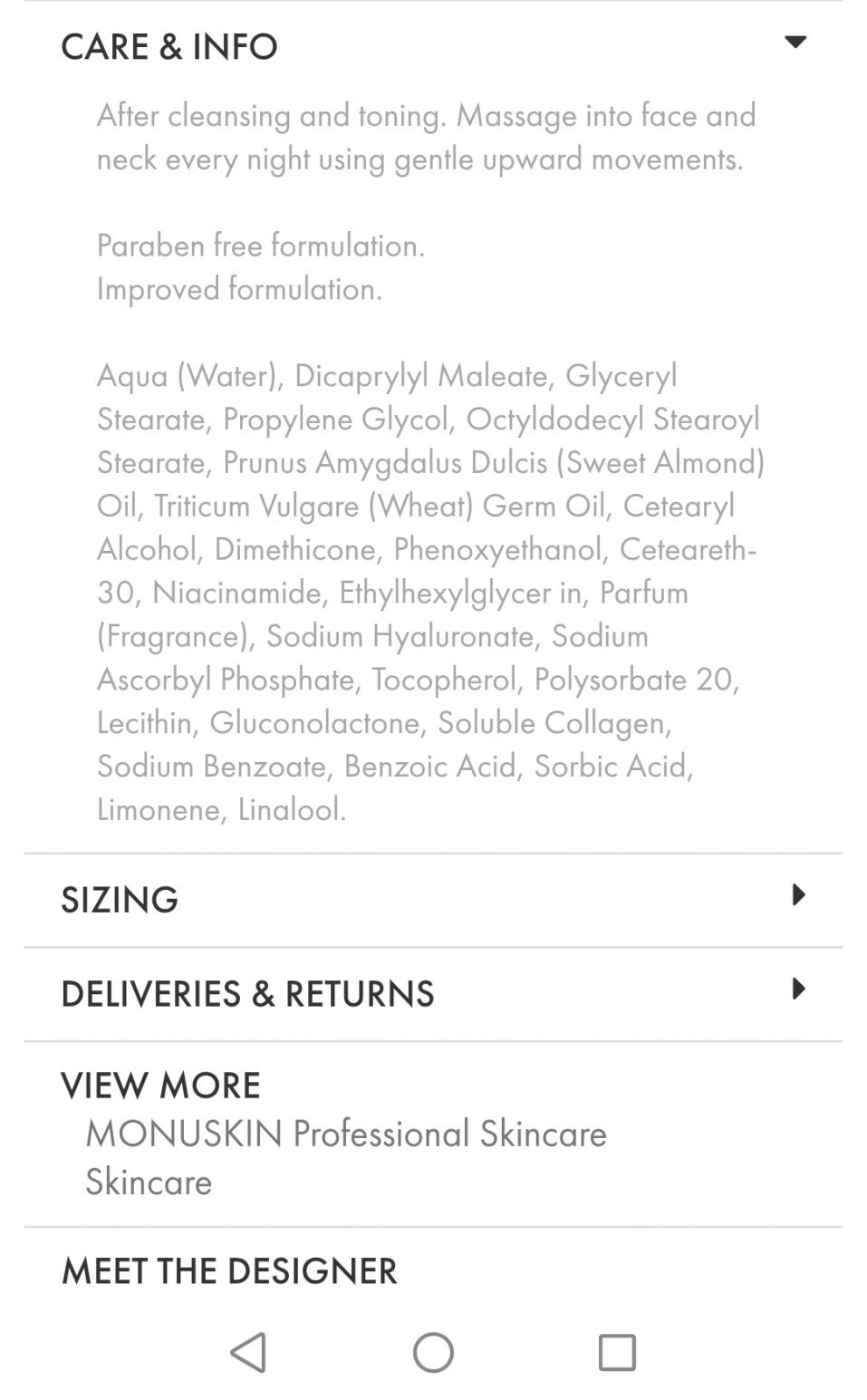The height and width of the screenshot is (1400, 867).
Task: Click the massage usage instructions paragraph
Action: 426,137
